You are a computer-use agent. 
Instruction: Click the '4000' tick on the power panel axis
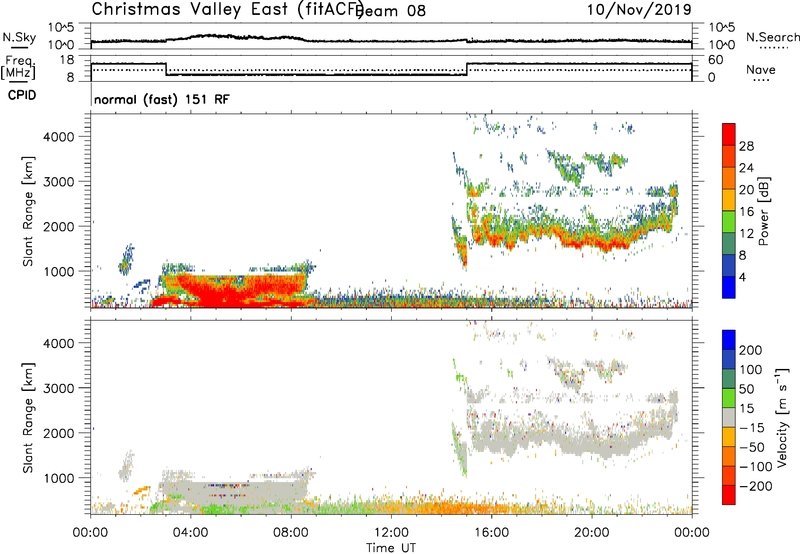[58, 137]
